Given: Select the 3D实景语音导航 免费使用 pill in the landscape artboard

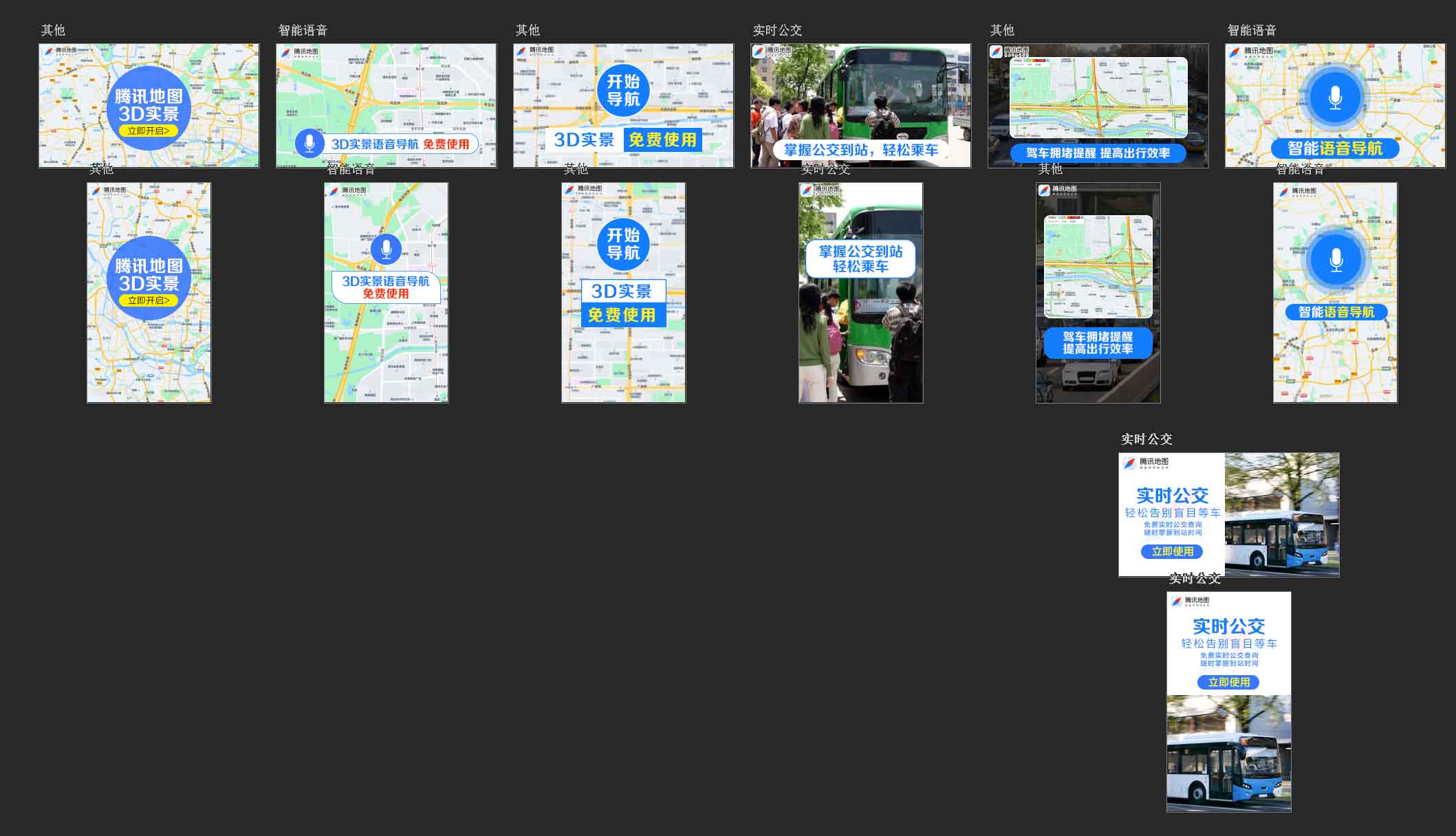Looking at the screenshot, I should 400,144.
